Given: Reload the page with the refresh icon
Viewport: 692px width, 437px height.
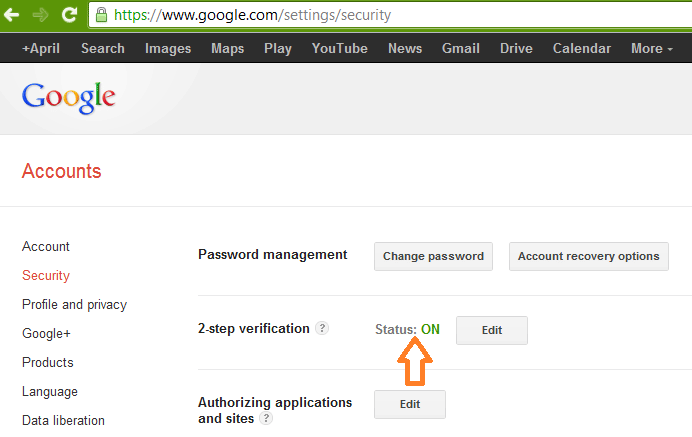Looking at the screenshot, I should 69,15.
